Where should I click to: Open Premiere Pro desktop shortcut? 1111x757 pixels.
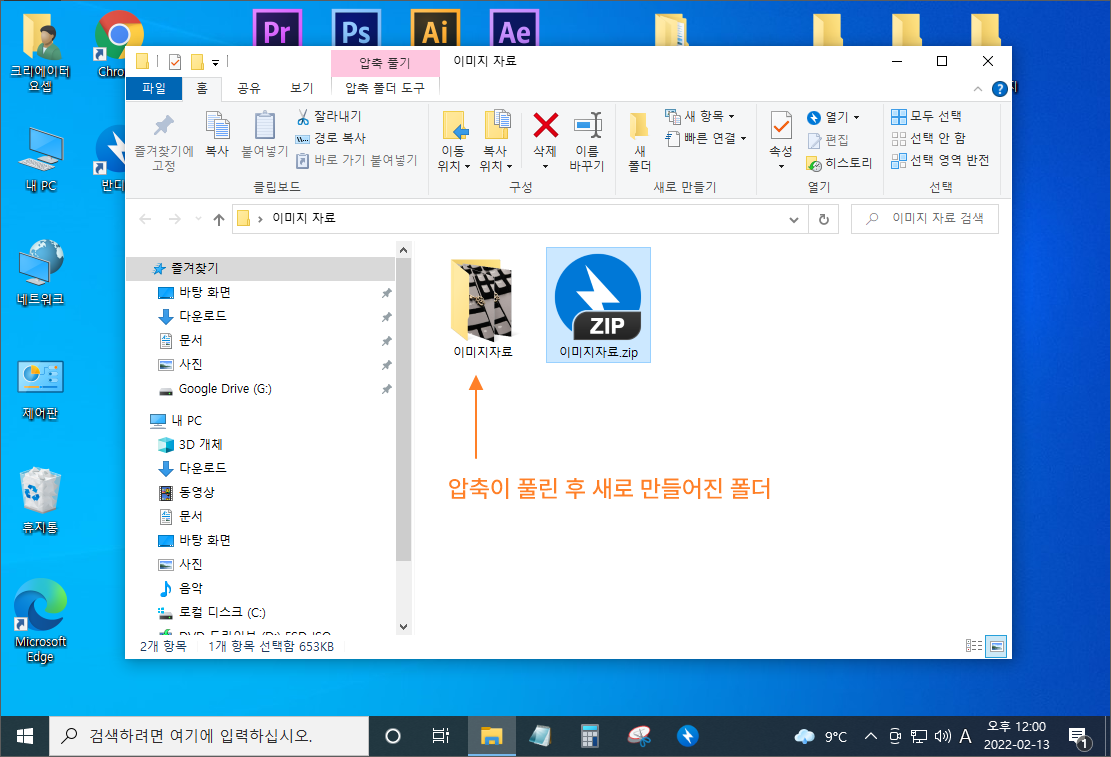[277, 29]
